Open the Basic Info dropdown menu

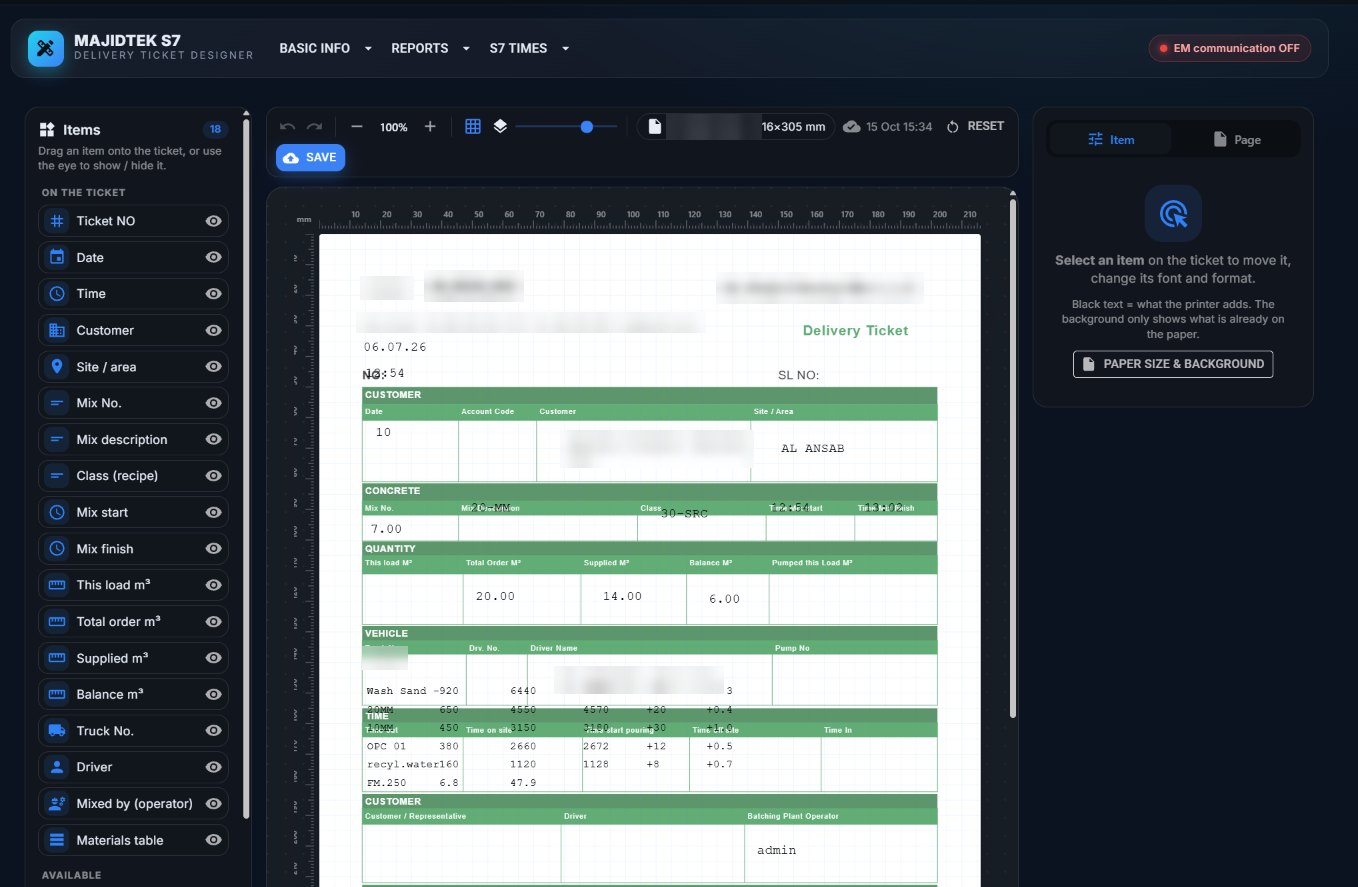(x=325, y=48)
